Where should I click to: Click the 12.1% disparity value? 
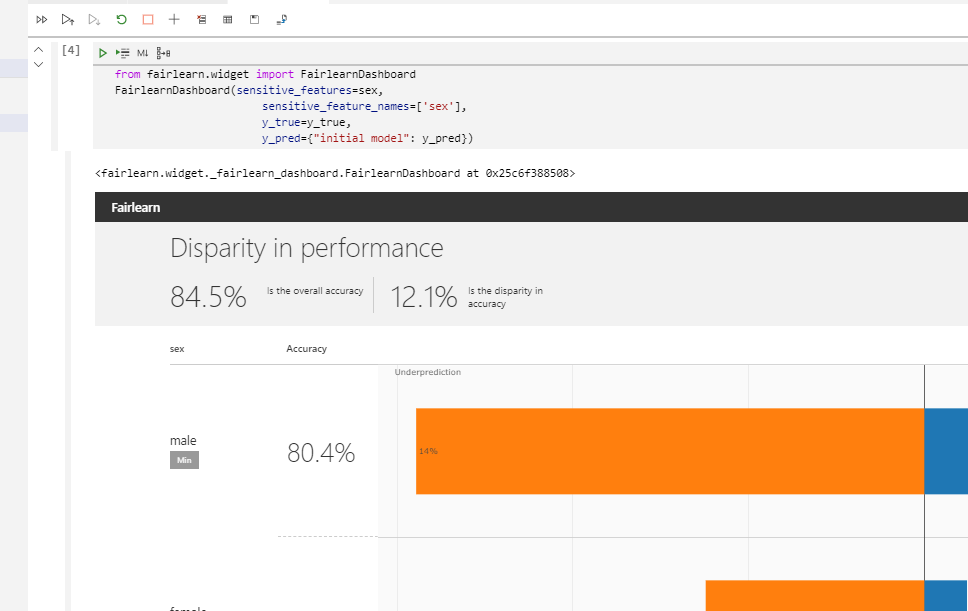pyautogui.click(x=424, y=297)
